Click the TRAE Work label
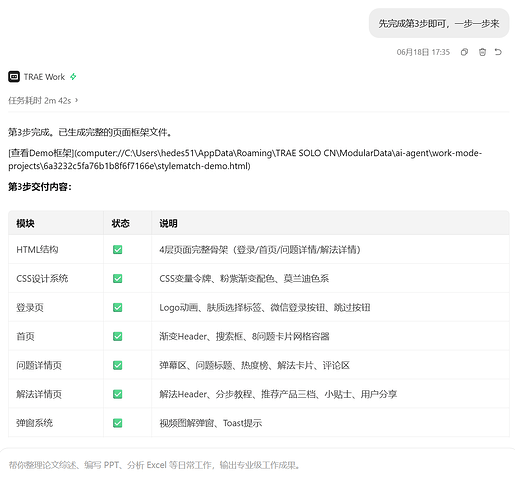515x500 pixels. (44, 77)
